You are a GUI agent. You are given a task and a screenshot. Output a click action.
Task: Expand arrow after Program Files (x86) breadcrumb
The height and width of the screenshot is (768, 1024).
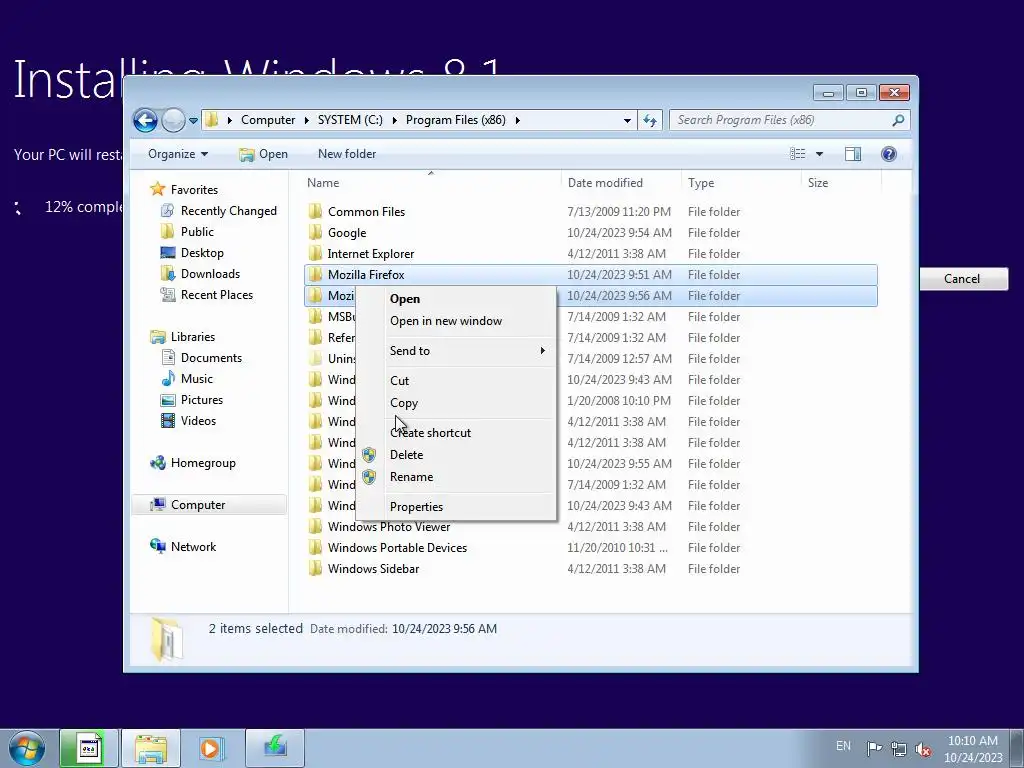(x=517, y=120)
